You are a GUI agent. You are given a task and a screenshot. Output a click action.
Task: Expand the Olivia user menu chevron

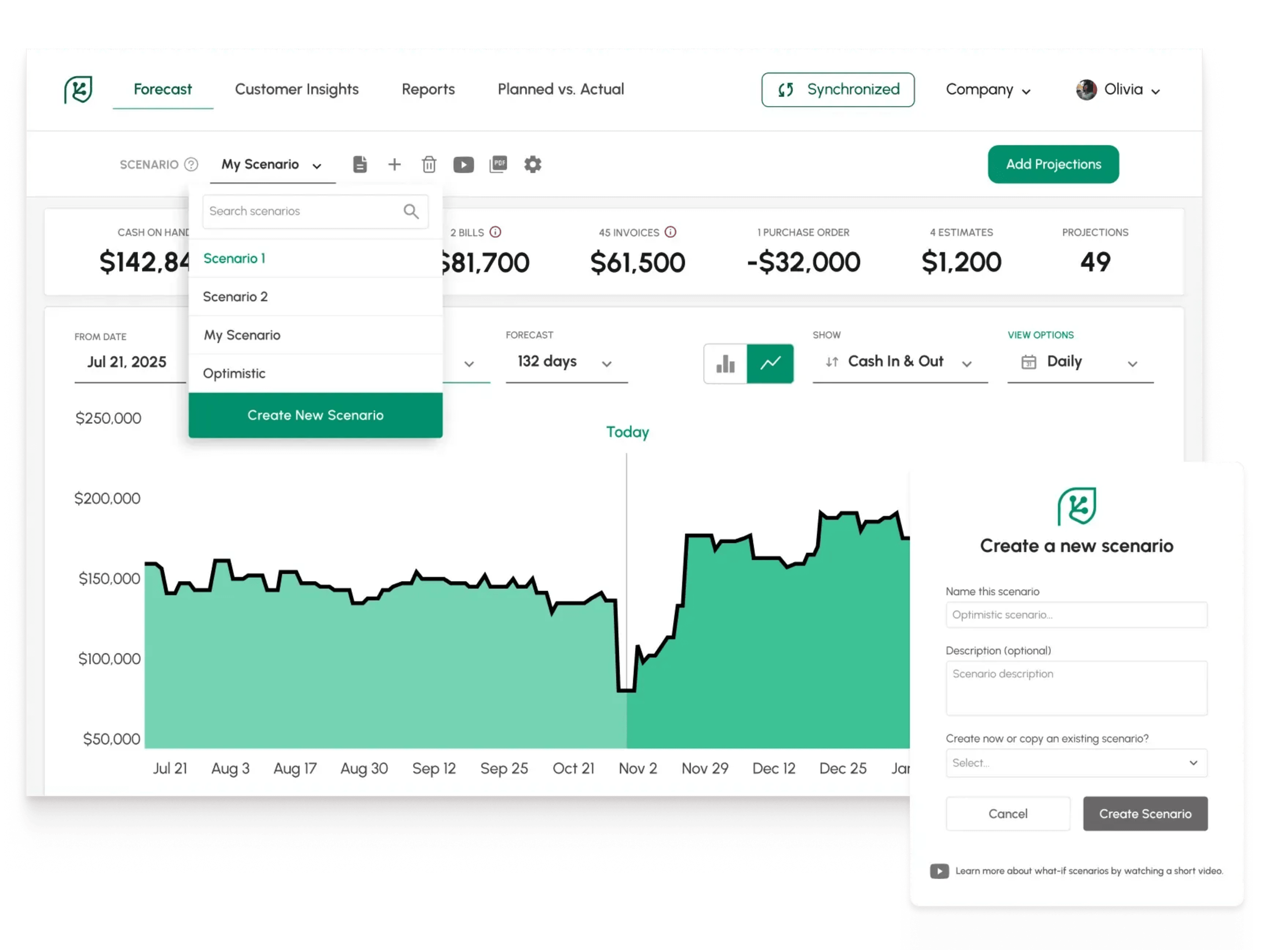pos(1155,91)
